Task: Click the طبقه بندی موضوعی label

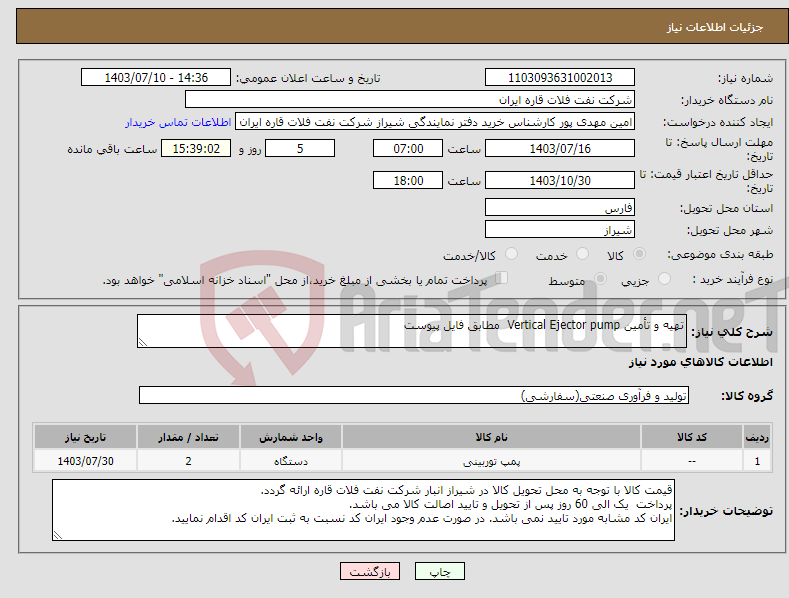Action: 720,254
